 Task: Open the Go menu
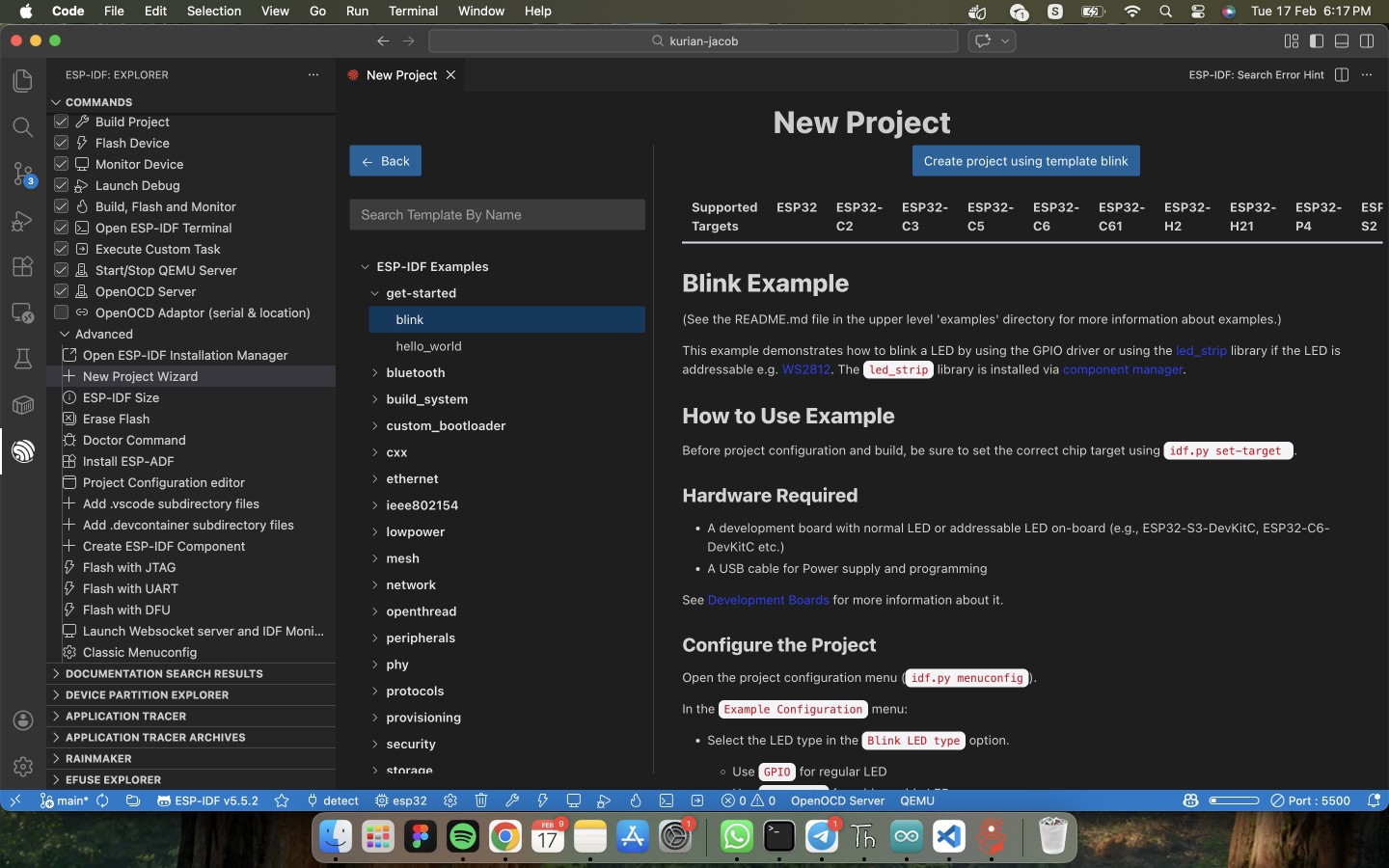click(x=317, y=12)
